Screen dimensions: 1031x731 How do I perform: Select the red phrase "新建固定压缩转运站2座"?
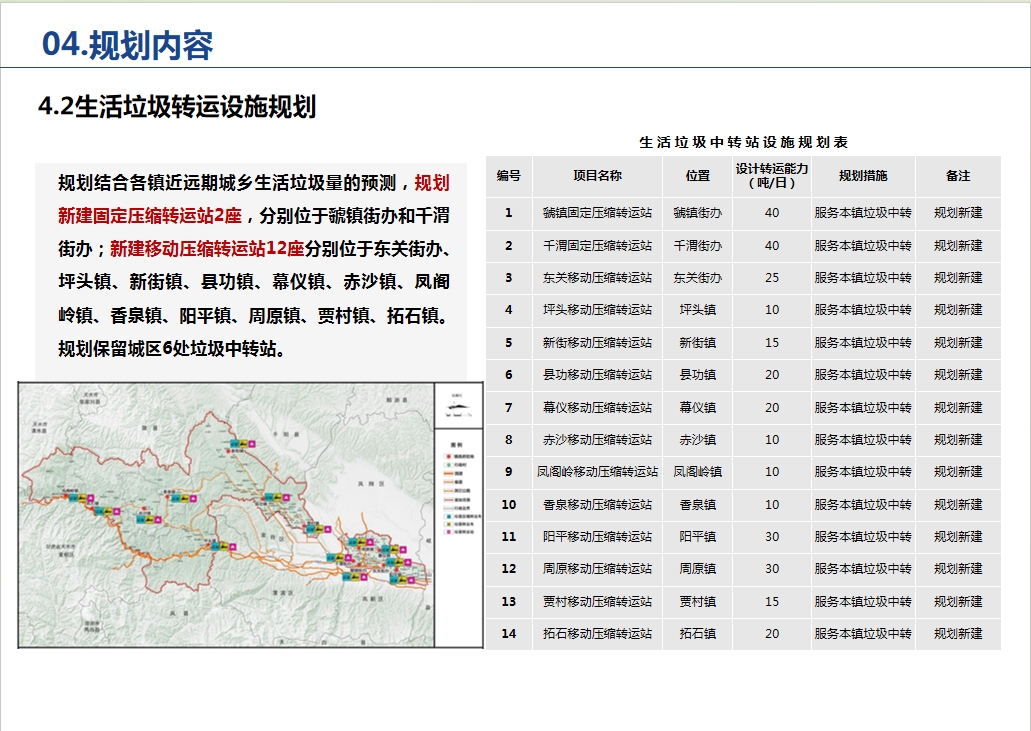[x=150, y=216]
